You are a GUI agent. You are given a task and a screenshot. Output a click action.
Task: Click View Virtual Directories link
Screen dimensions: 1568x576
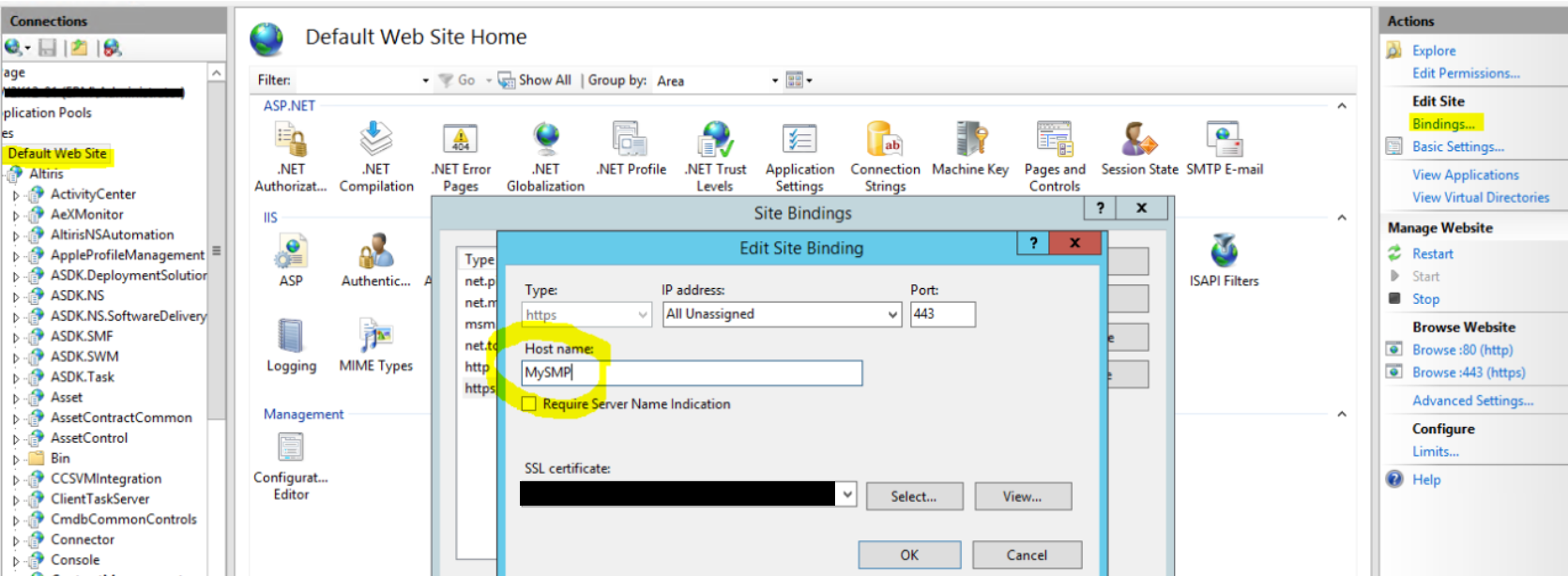tap(1481, 197)
